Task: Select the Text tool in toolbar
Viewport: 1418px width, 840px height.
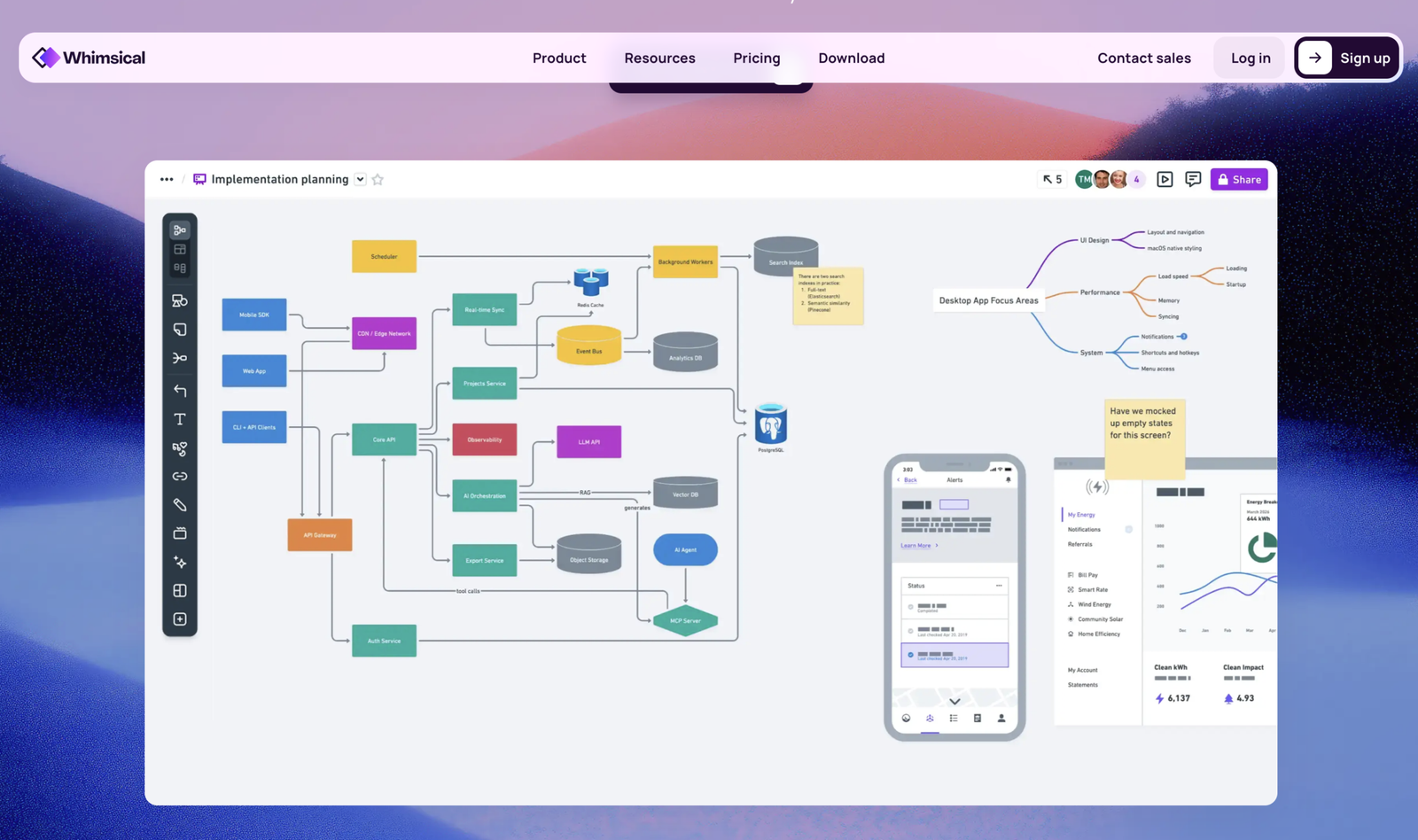Action: (180, 419)
